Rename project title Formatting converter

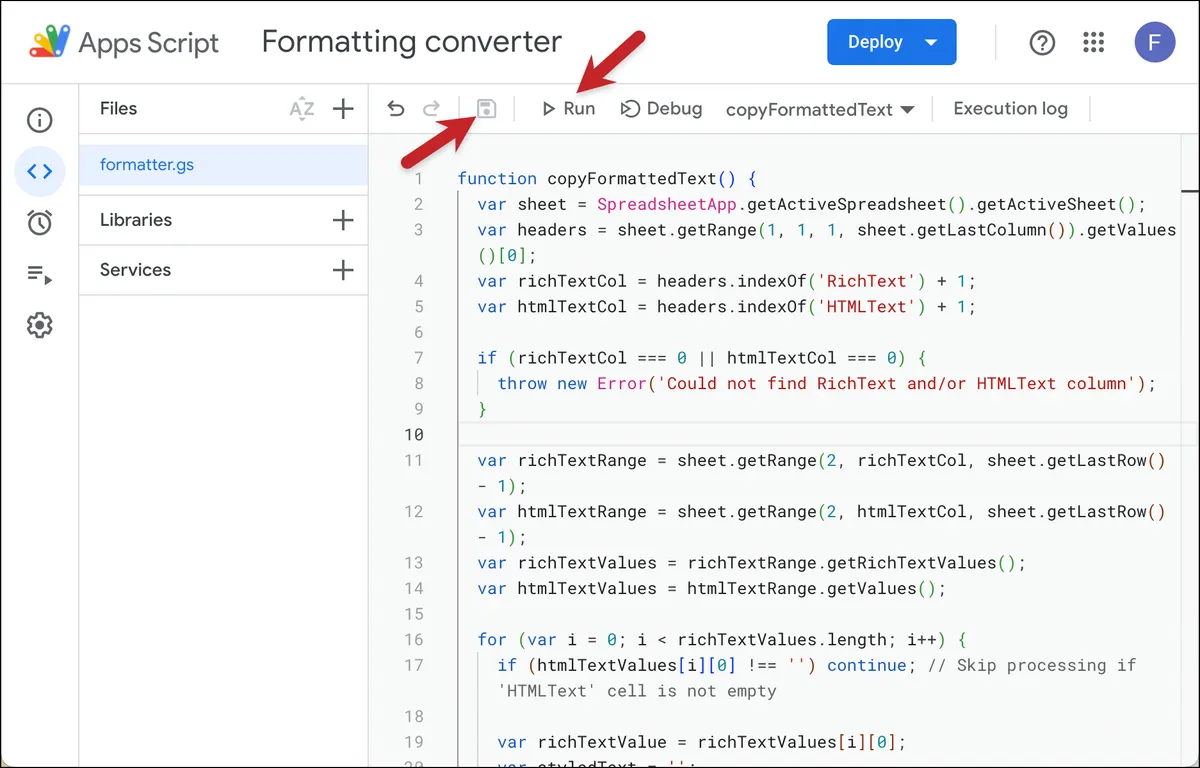(411, 42)
